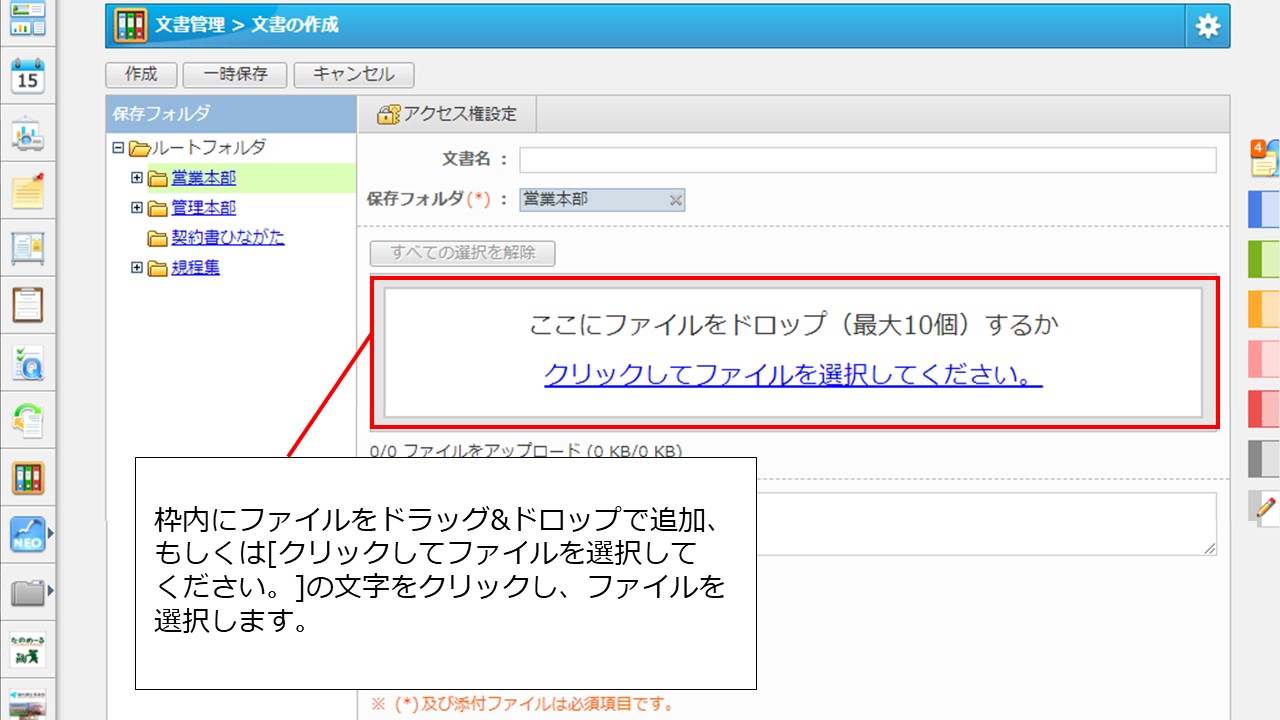Image resolution: width=1280 pixels, height=720 pixels.
Task: Open the document search icon with checkmarks
Action: tap(28, 364)
